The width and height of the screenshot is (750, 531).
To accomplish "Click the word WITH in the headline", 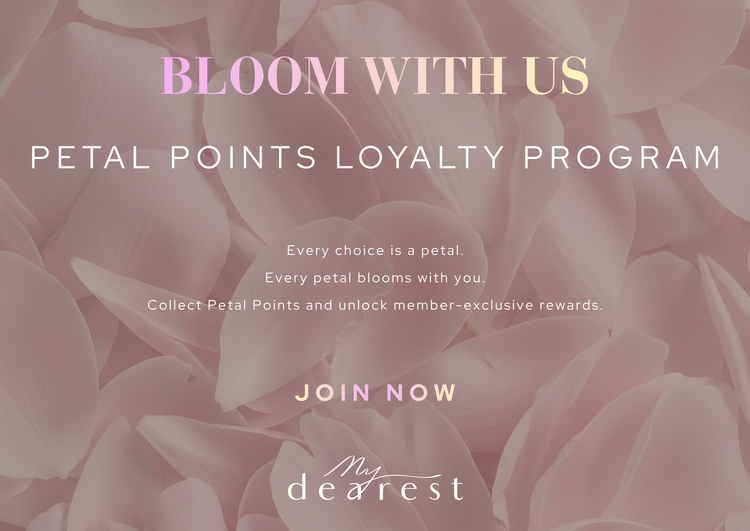I will tap(418, 78).
